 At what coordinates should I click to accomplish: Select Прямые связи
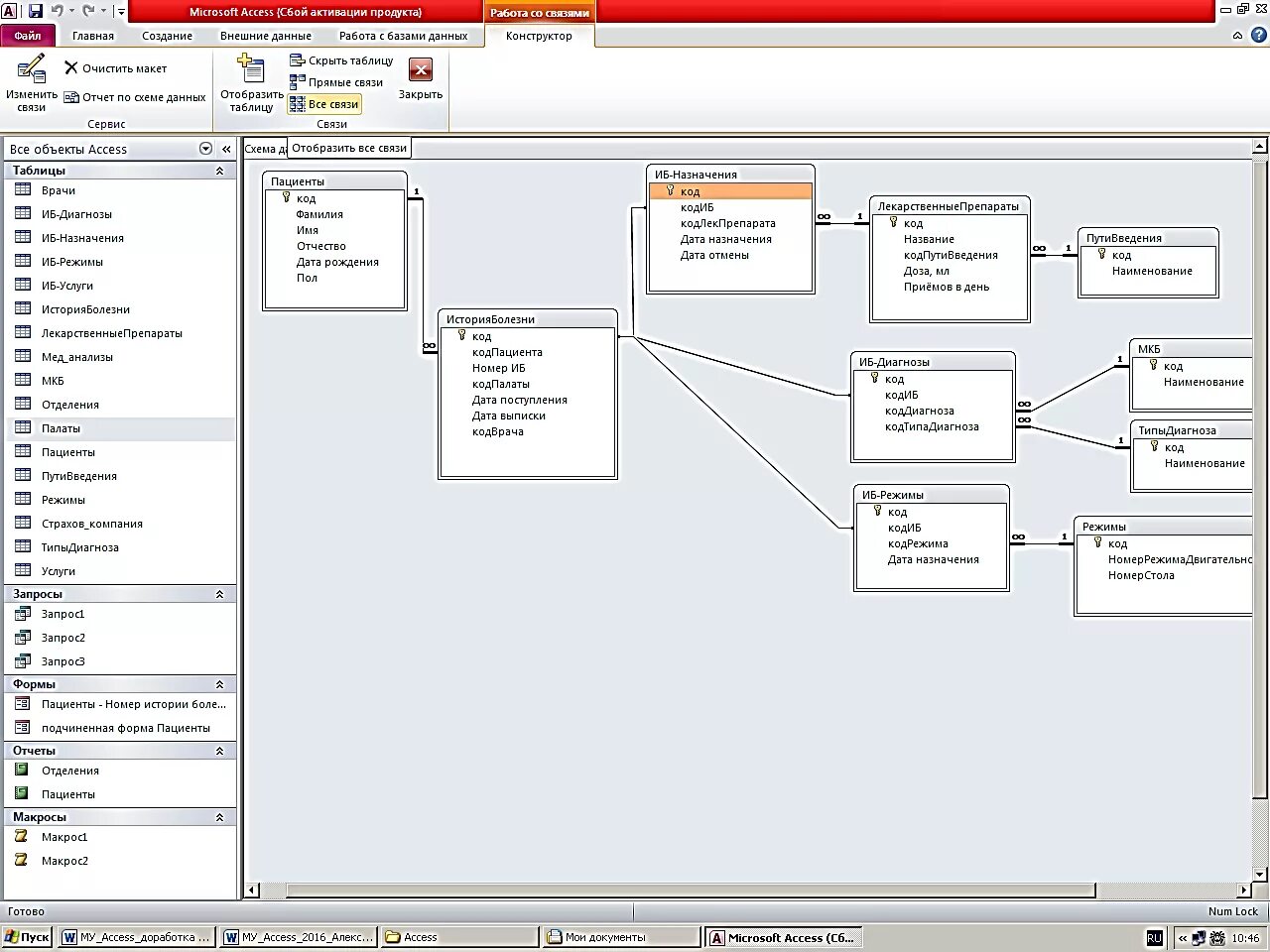coord(336,82)
